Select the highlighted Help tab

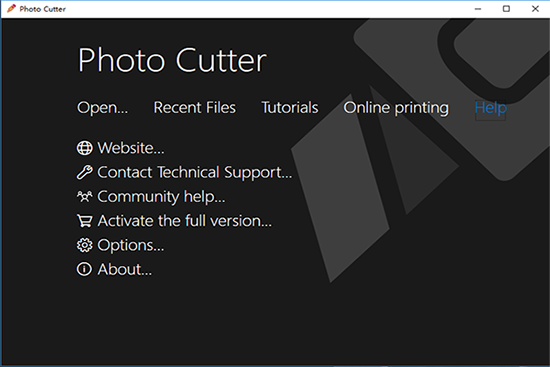tap(490, 108)
